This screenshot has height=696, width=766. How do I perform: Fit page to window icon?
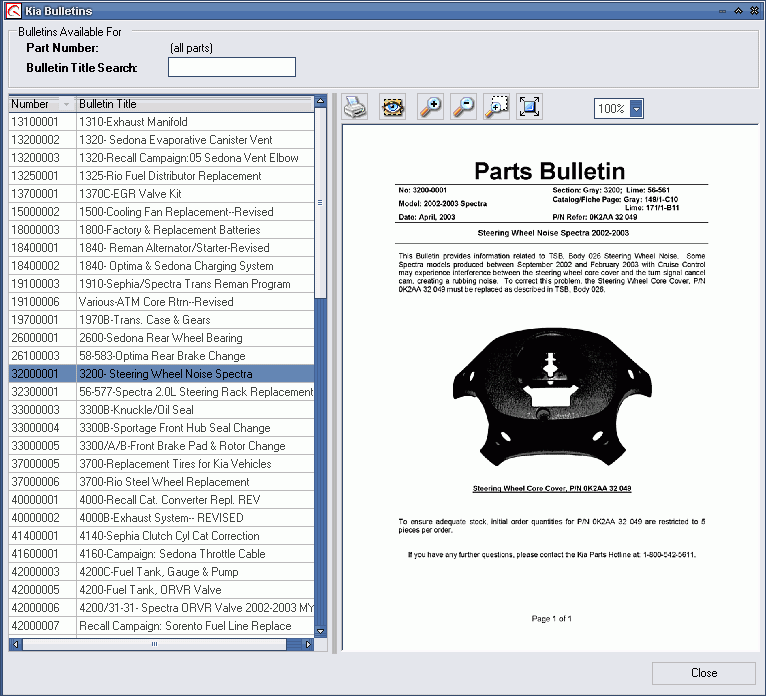[x=530, y=107]
